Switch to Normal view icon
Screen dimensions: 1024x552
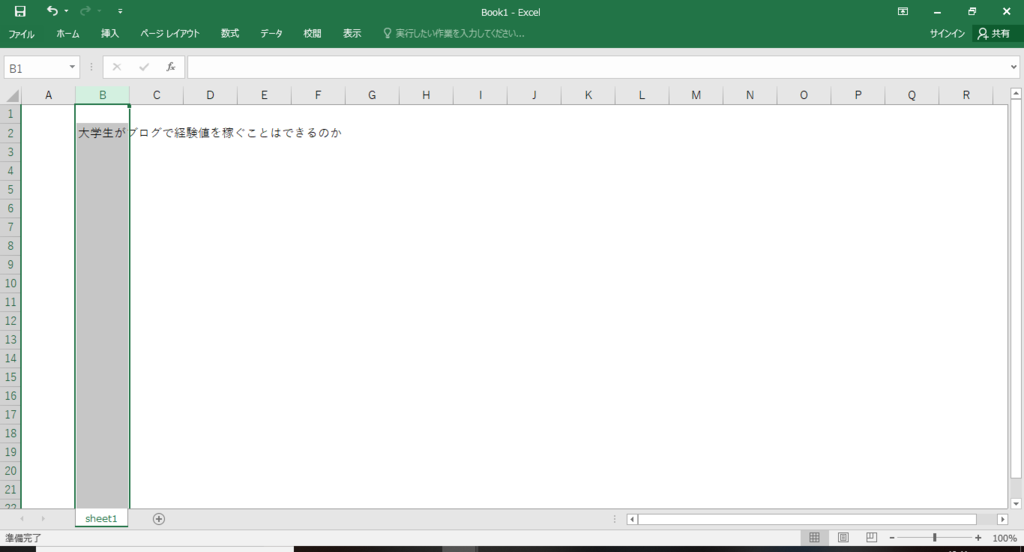click(814, 538)
